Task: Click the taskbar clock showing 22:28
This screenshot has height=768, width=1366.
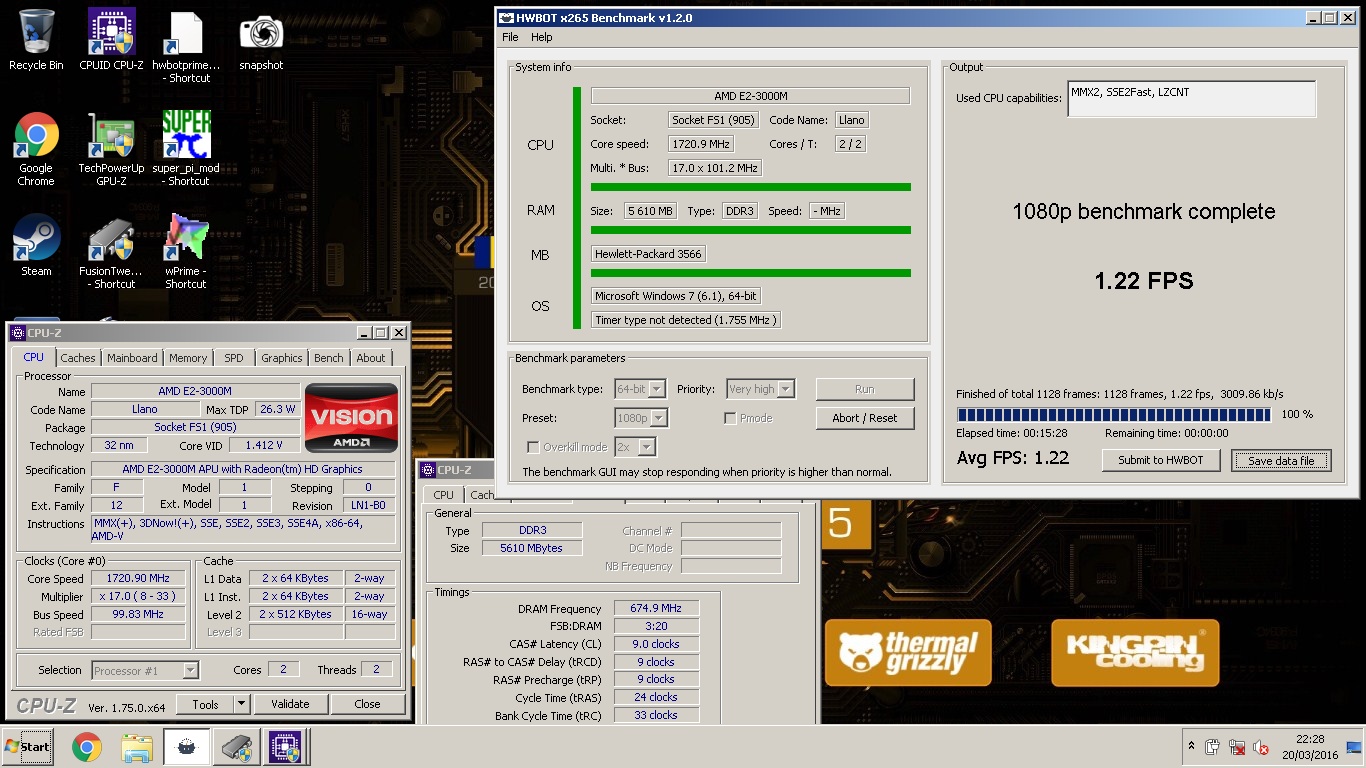Action: pyautogui.click(x=1309, y=747)
